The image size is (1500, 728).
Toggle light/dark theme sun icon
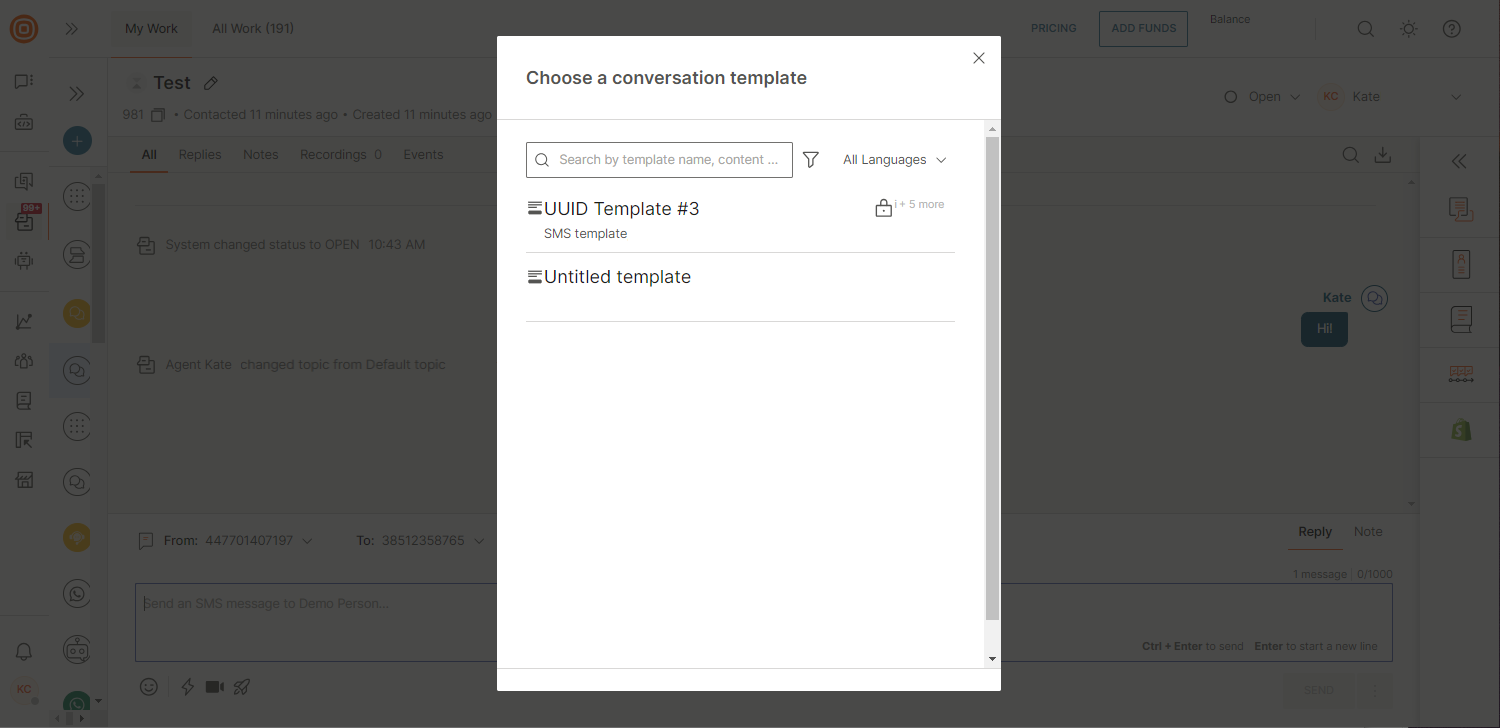(x=1408, y=29)
